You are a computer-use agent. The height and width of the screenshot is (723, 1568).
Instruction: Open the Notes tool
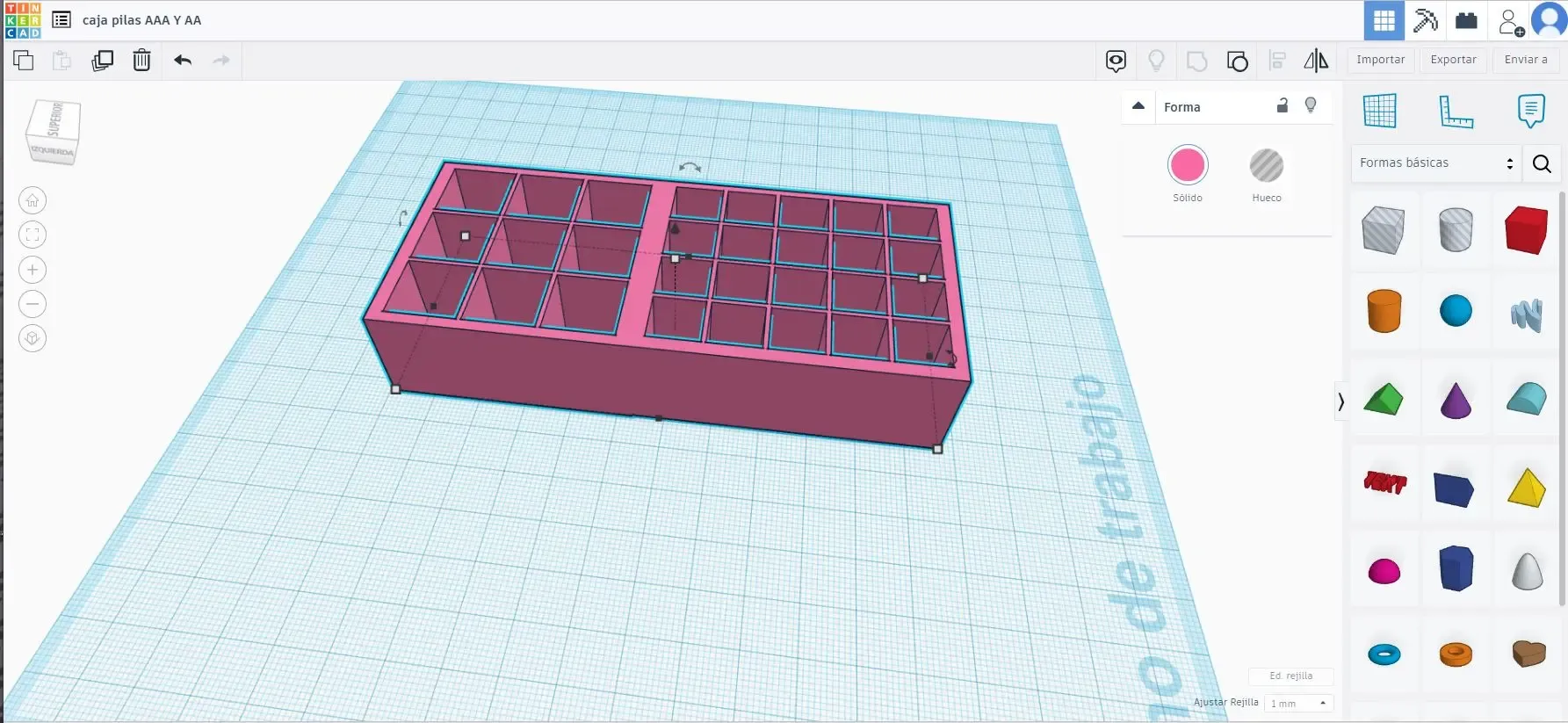1531,111
